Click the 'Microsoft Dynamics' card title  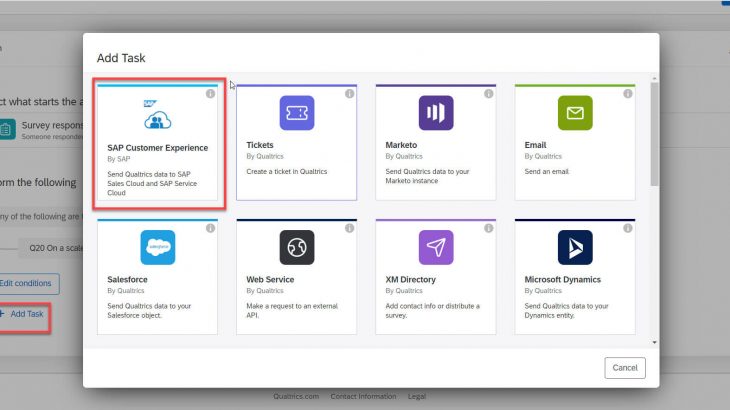pyautogui.click(x=562, y=279)
